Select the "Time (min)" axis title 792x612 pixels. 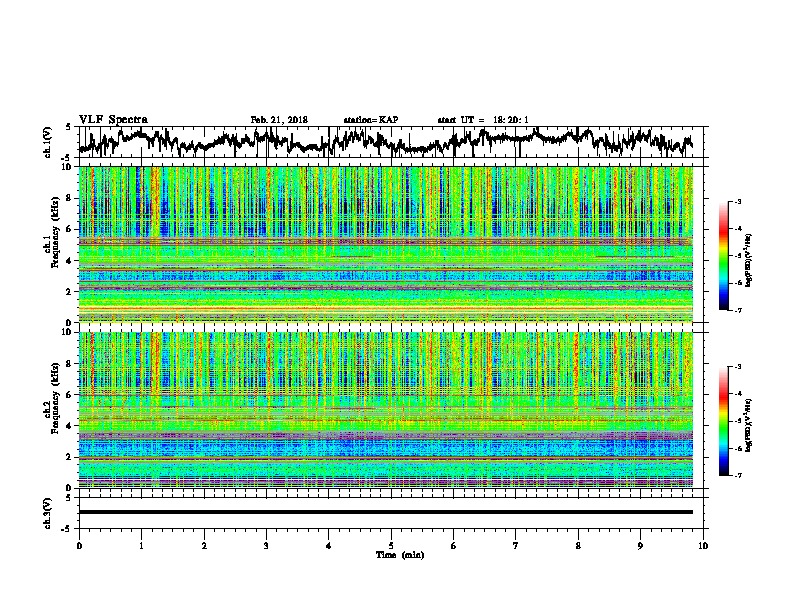click(x=400, y=555)
